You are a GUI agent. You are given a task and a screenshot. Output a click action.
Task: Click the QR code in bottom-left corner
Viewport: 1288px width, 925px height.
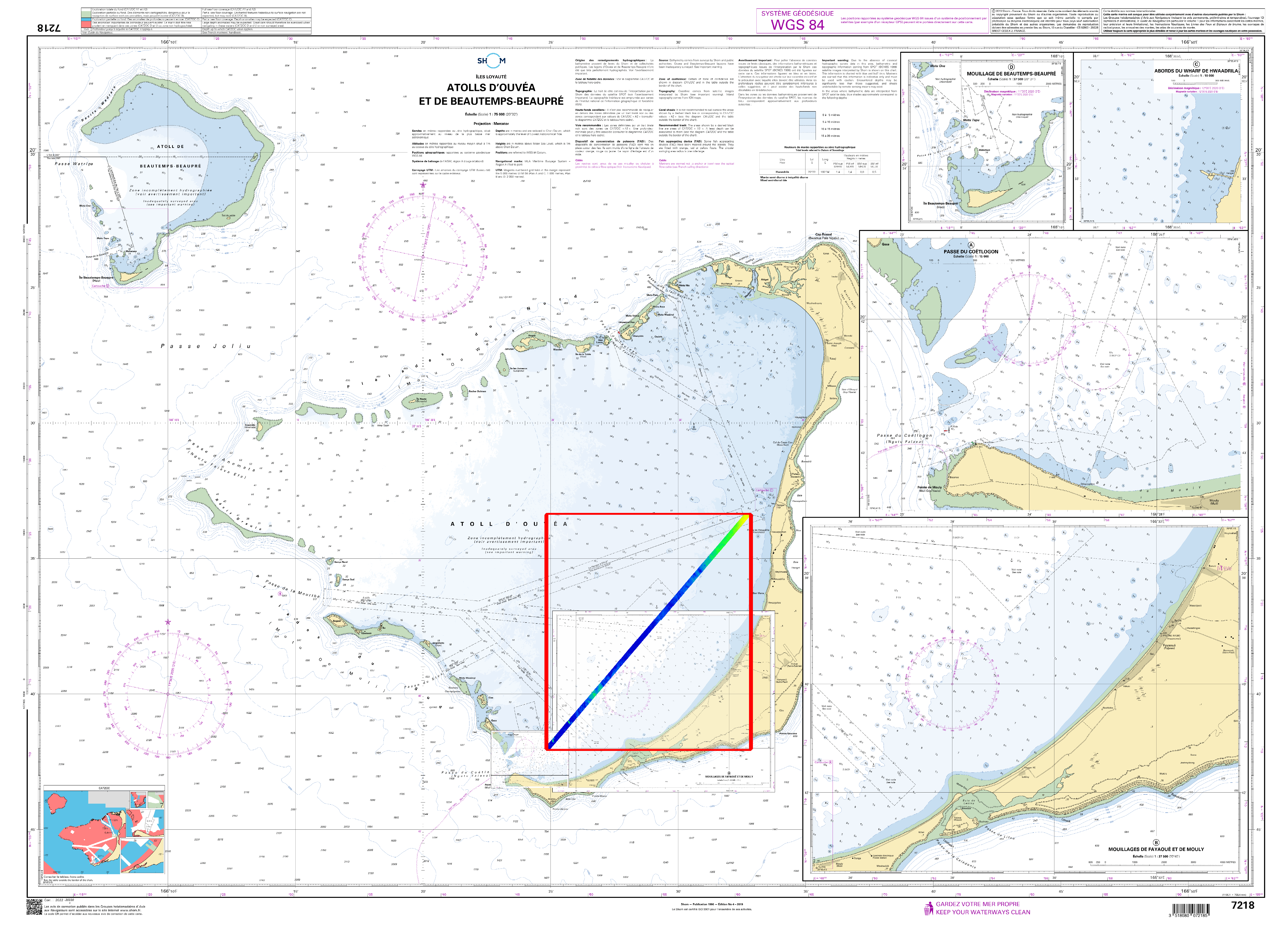click(x=35, y=907)
